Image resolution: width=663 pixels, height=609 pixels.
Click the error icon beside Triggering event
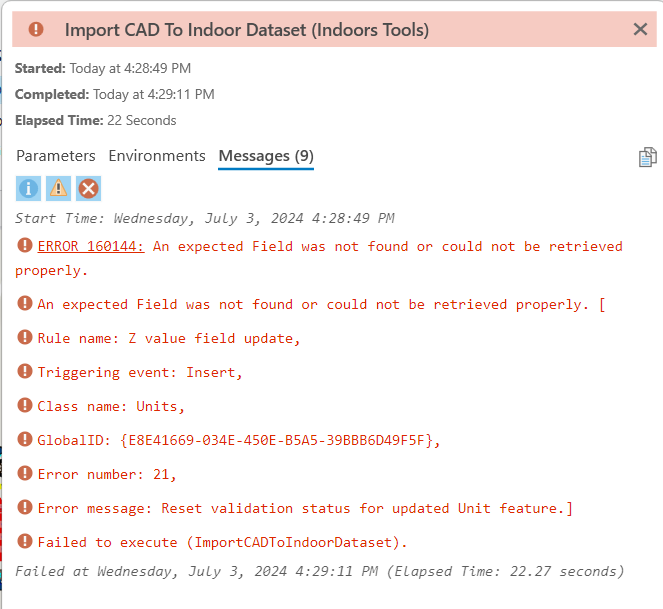[x=25, y=372]
